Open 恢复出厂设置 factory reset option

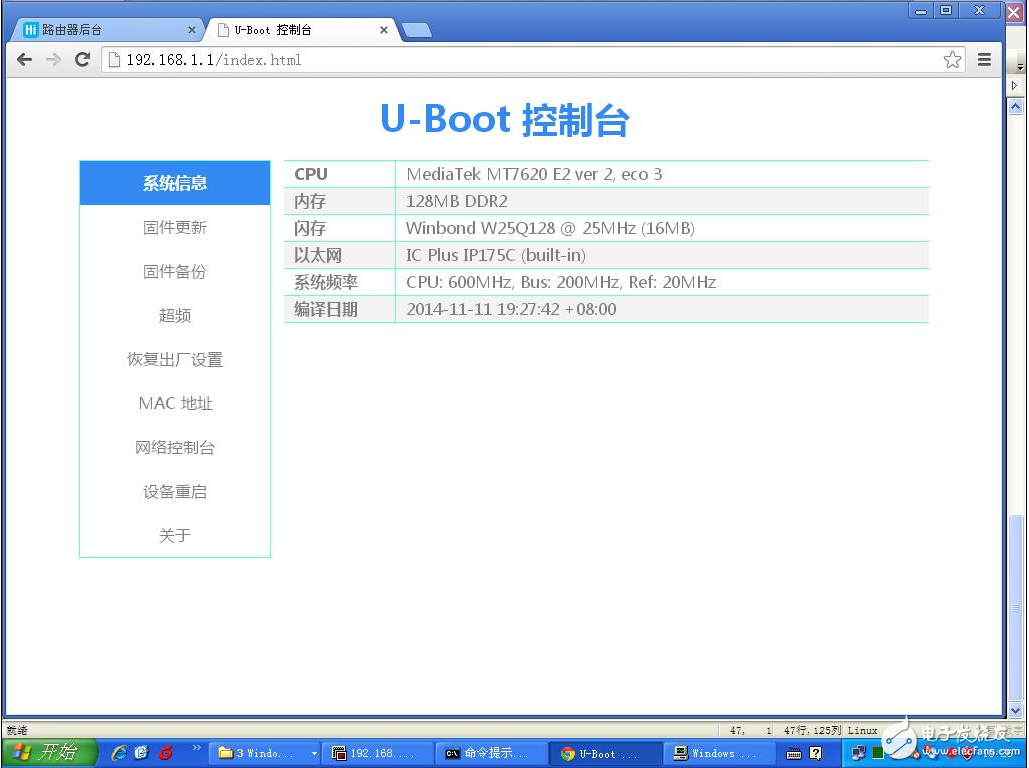click(174, 359)
